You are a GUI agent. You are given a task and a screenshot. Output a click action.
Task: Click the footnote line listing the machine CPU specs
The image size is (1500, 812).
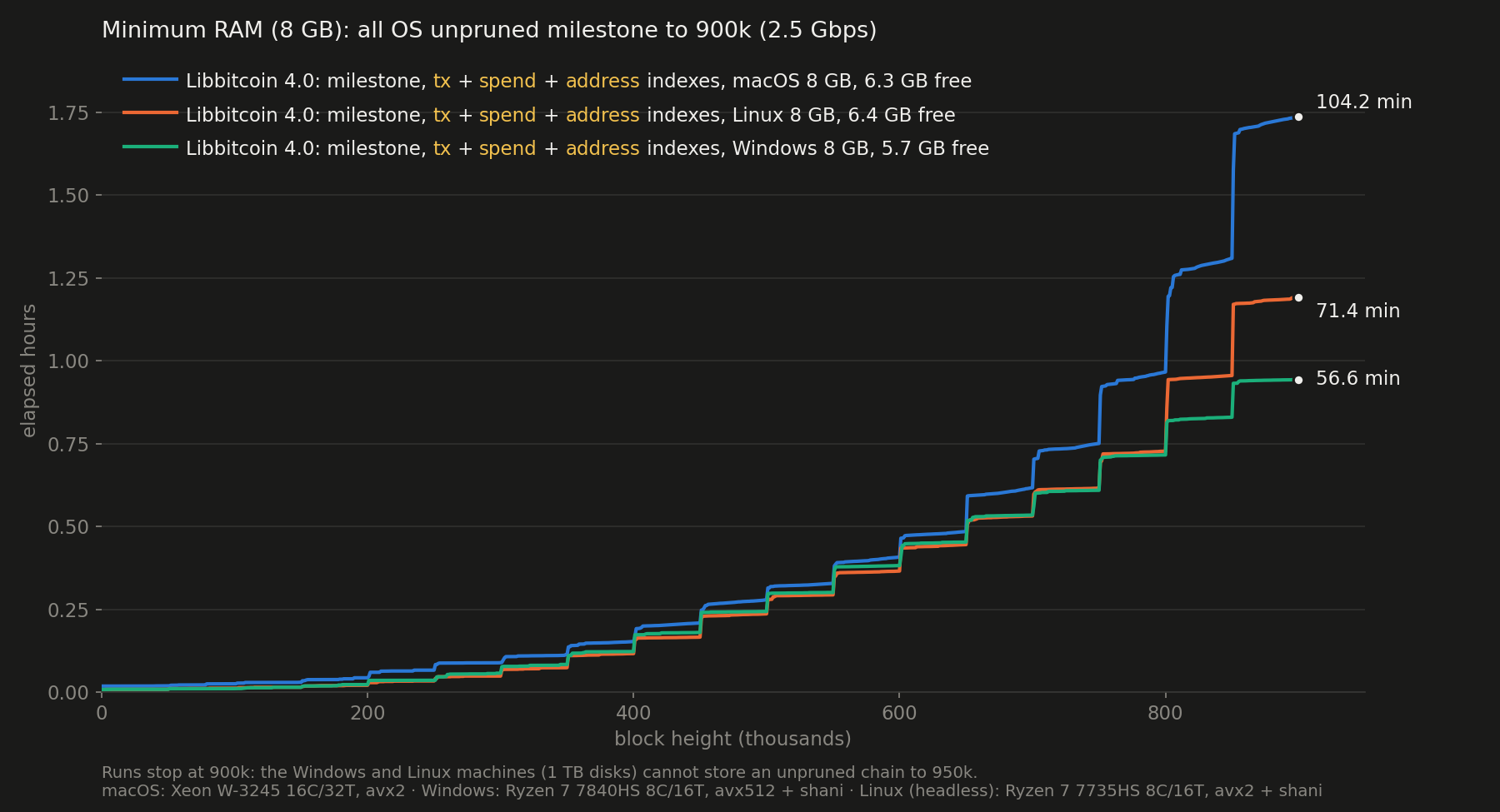coord(712,791)
